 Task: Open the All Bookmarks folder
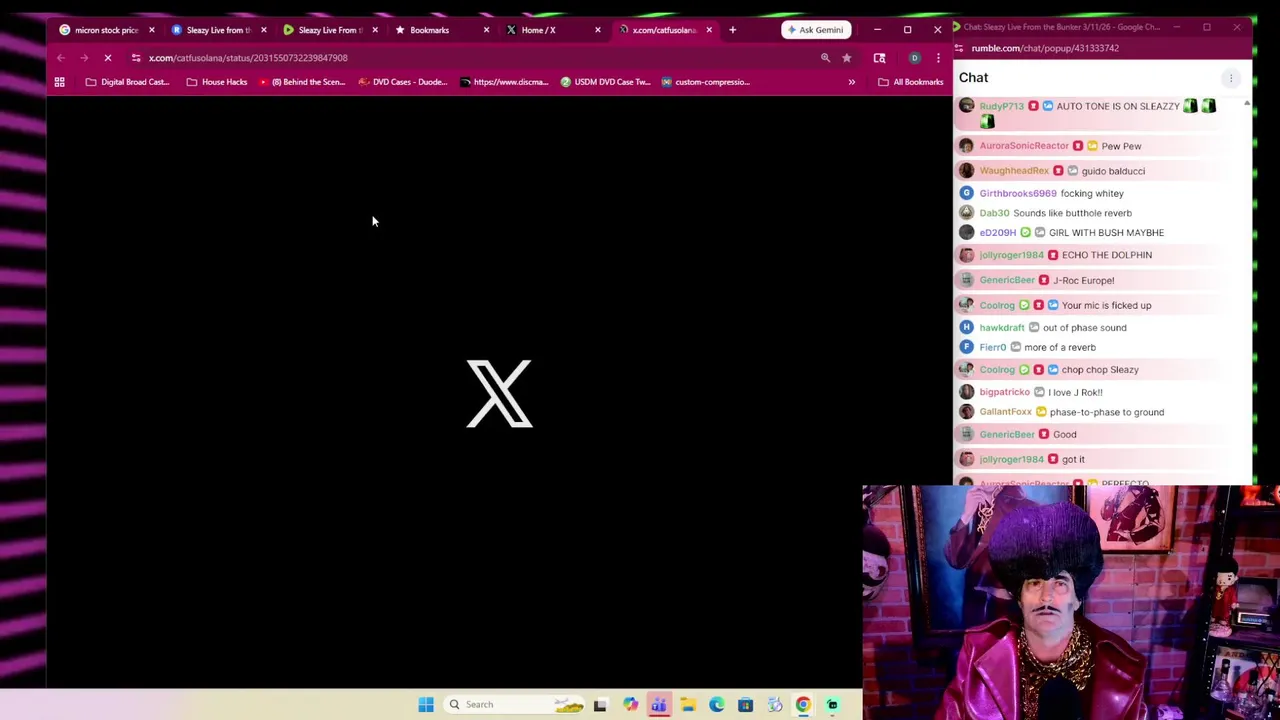point(911,82)
